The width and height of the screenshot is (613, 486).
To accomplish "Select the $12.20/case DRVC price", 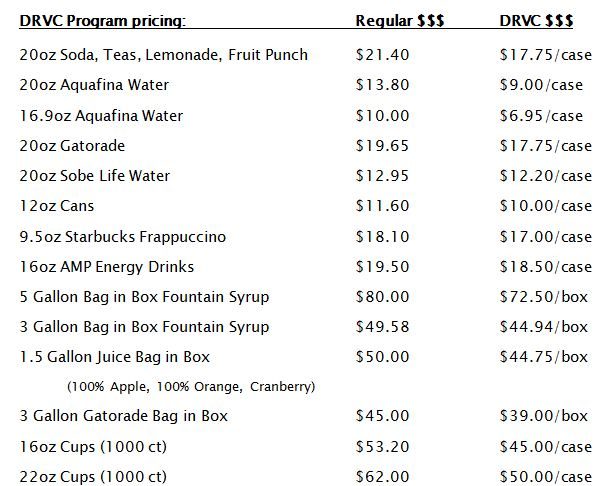I will 545,176.
